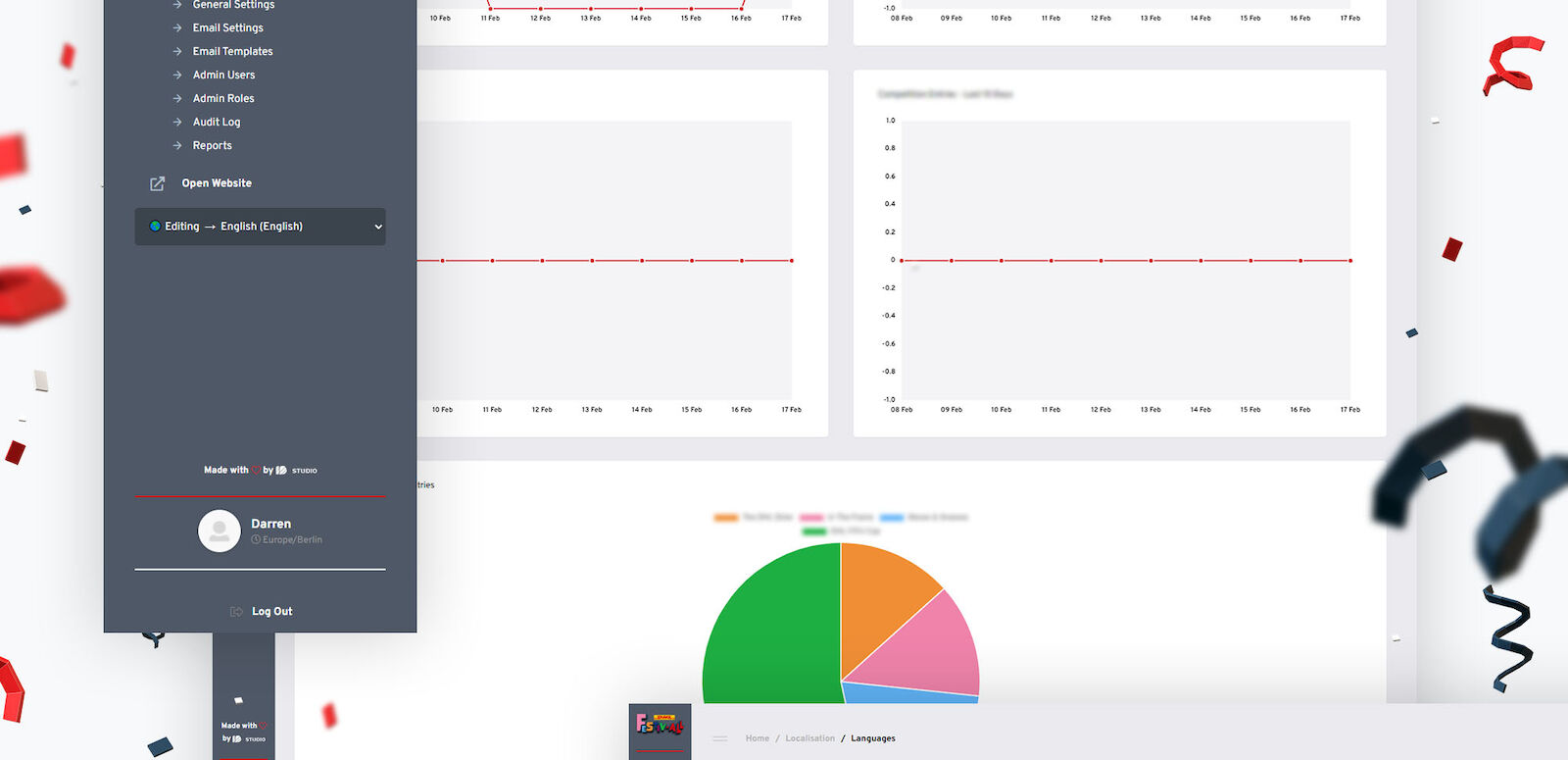Click the Log Out arrow icon
This screenshot has height=760, width=1568.
(236, 612)
